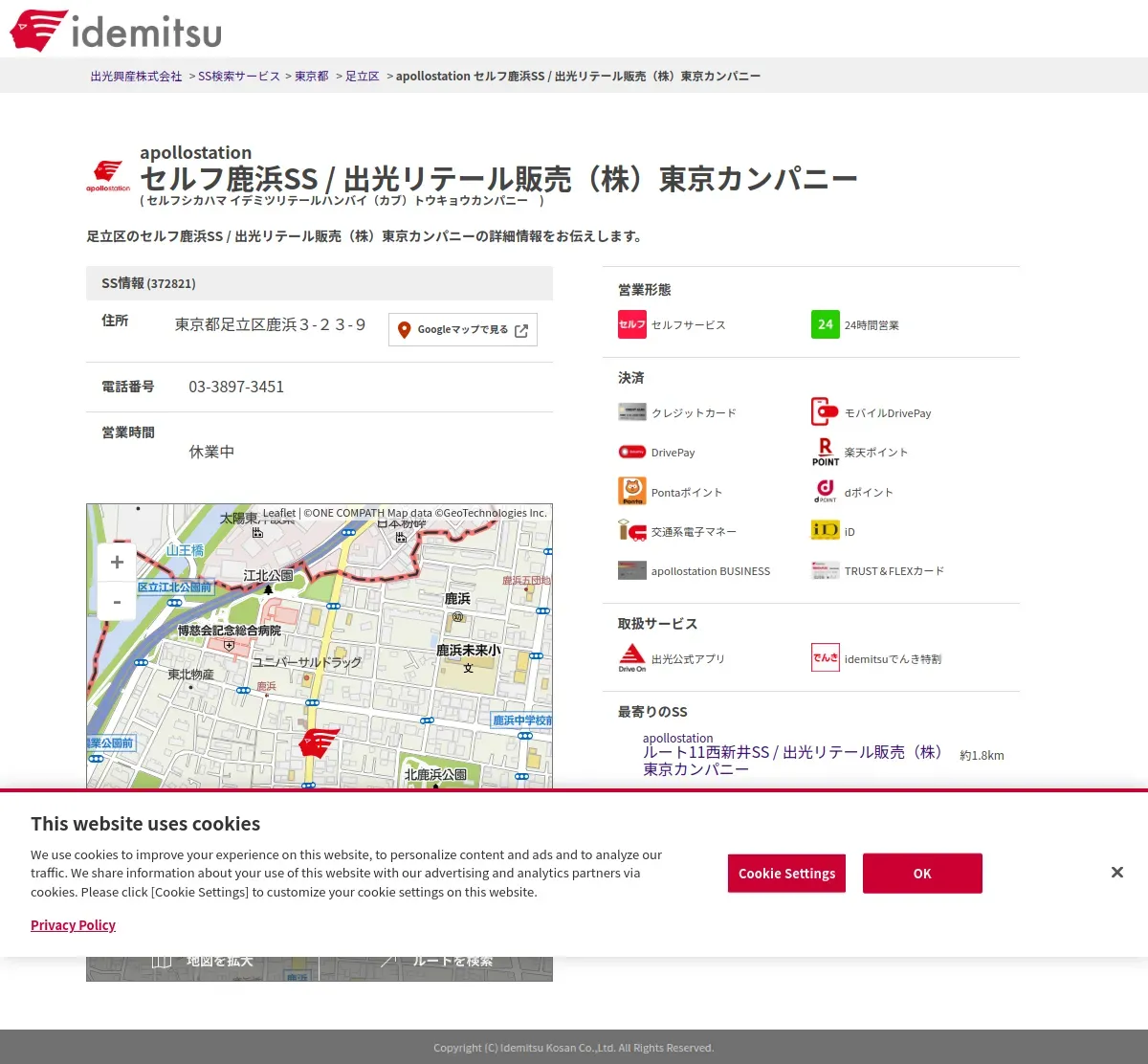Zoom out the map with minus button
1148x1064 pixels.
coord(117,601)
